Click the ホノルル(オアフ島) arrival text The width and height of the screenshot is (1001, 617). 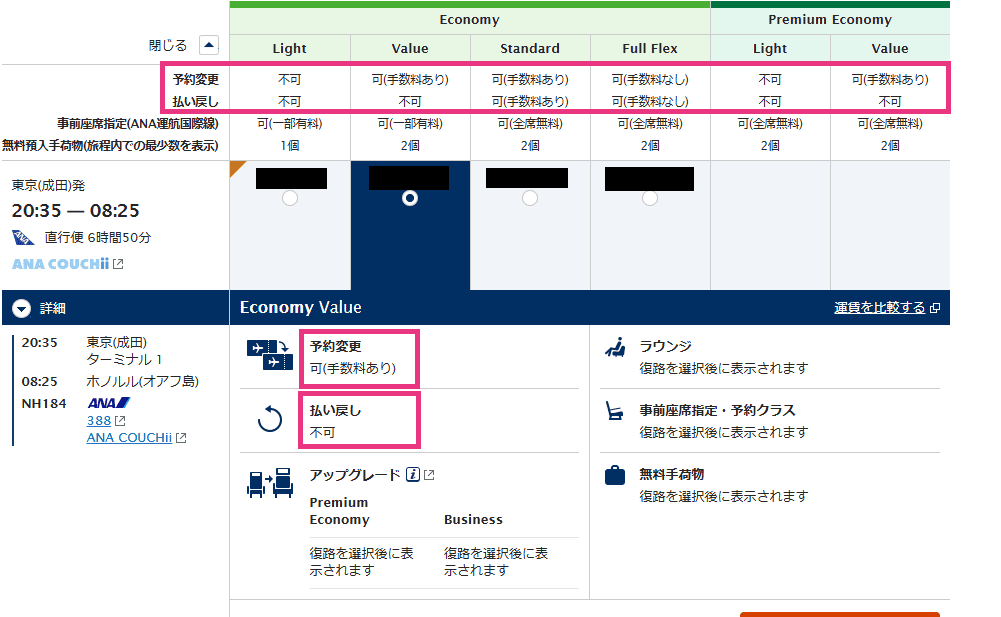pyautogui.click(x=142, y=382)
